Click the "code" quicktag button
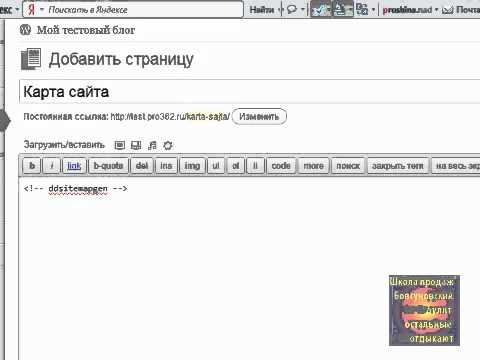Viewport: 480px width, 360px height. click(281, 166)
